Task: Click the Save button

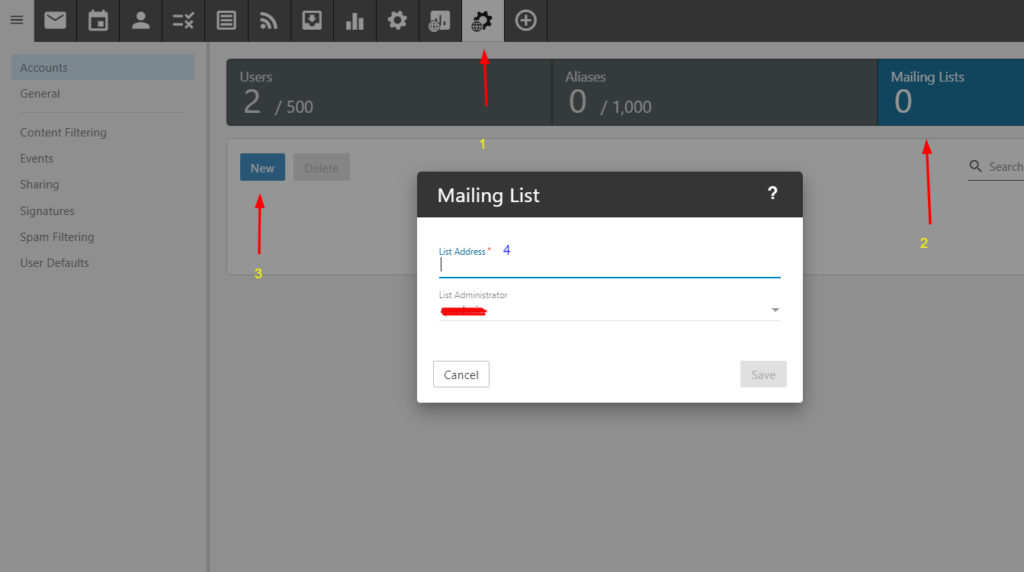Action: [763, 374]
